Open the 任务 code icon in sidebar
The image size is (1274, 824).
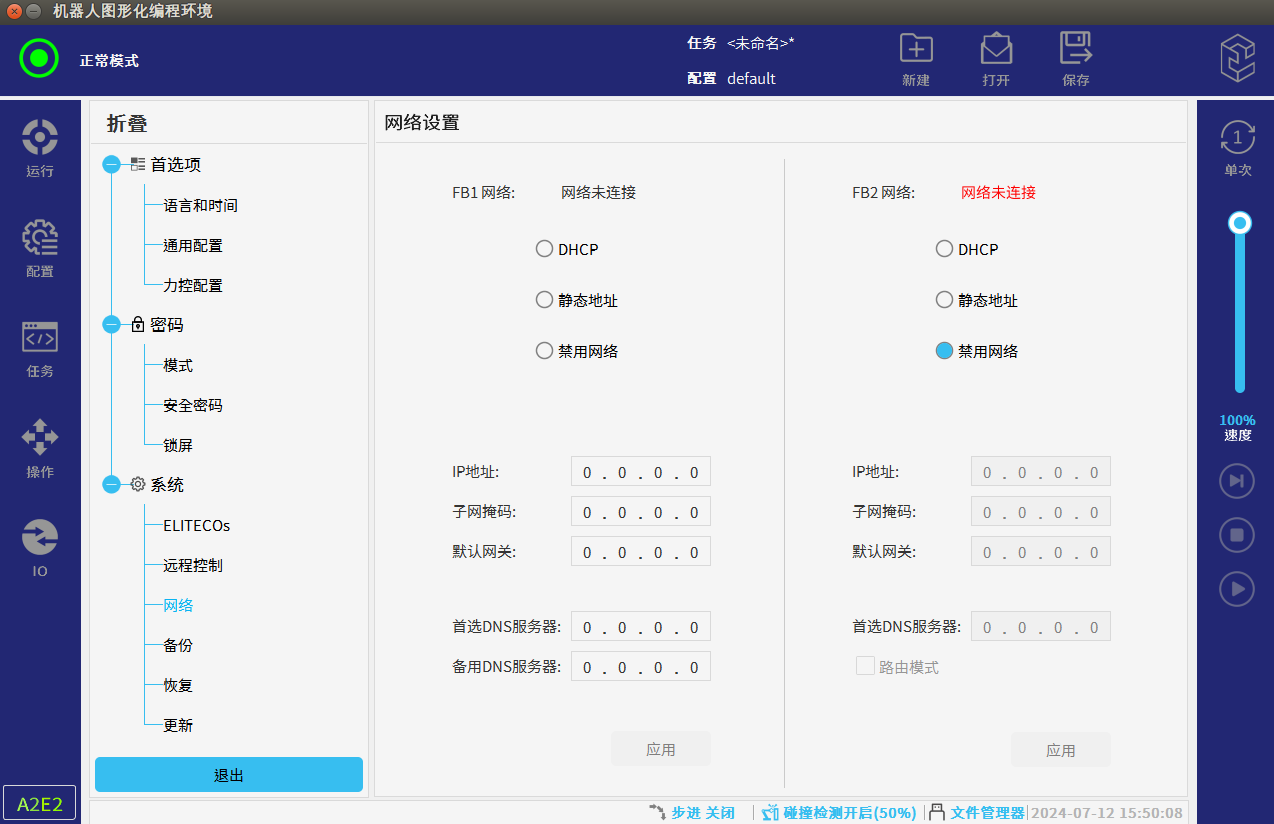[40, 338]
